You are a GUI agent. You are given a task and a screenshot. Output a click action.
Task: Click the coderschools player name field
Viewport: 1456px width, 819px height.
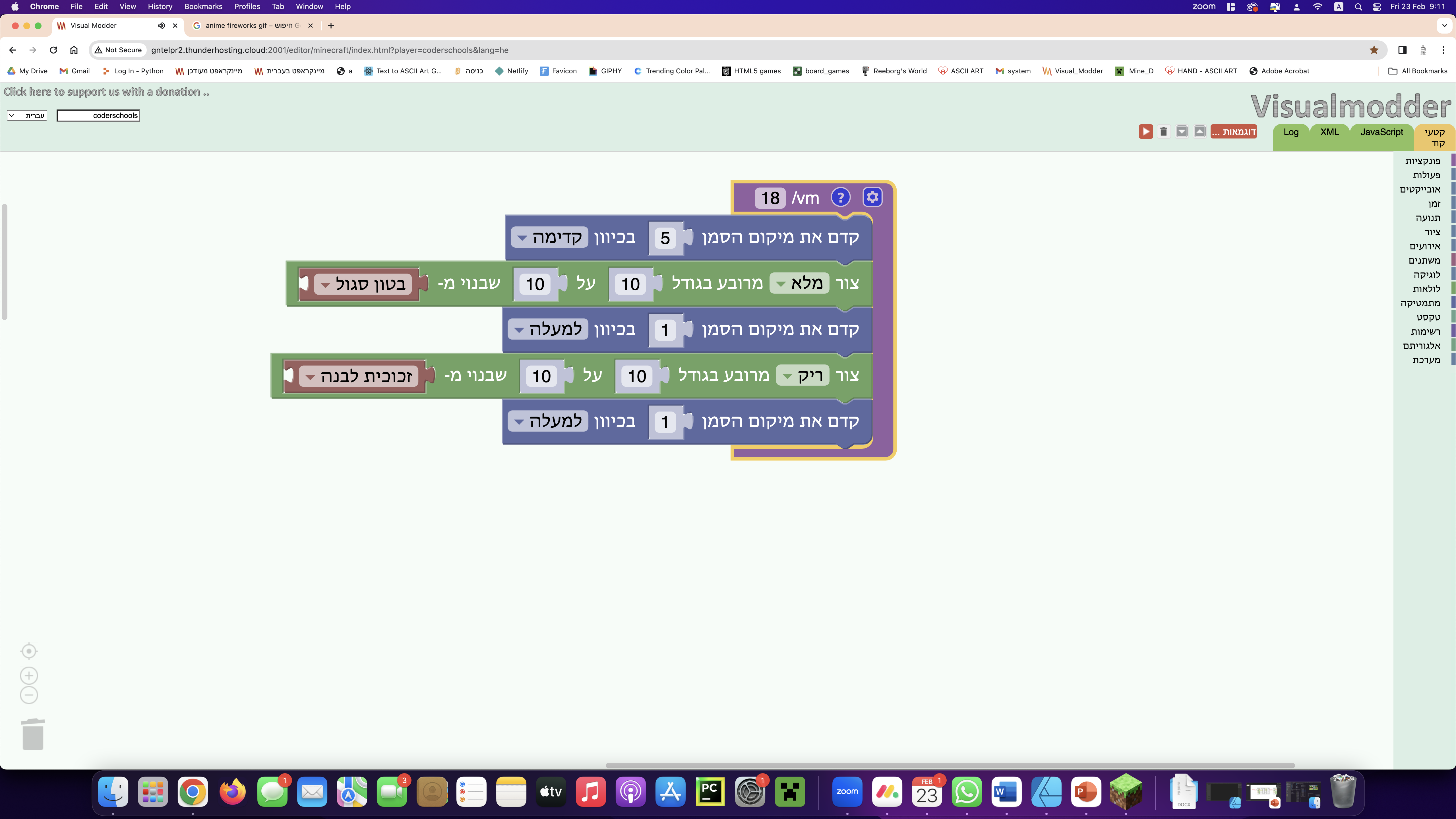click(98, 115)
